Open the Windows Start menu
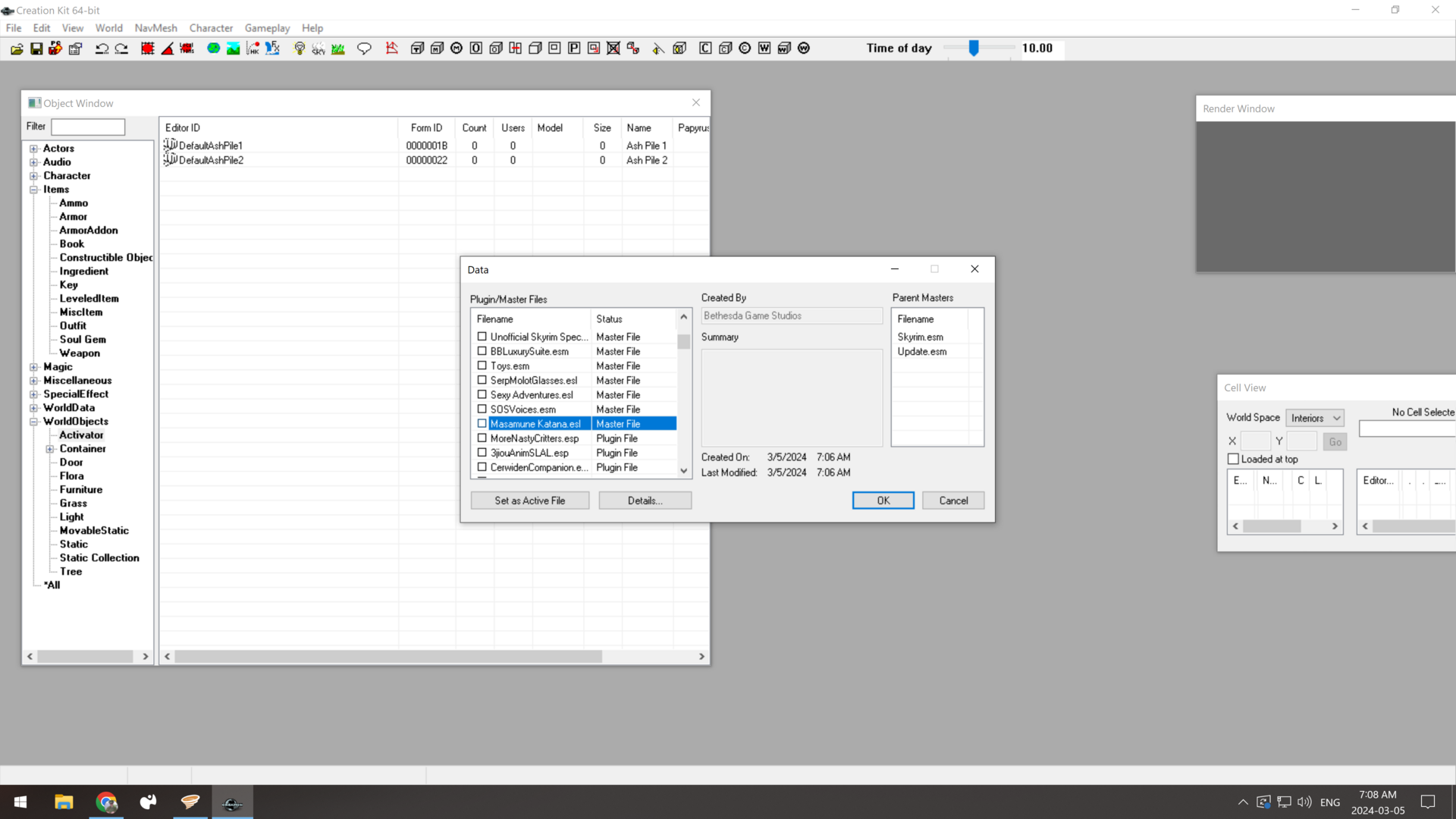 pyautogui.click(x=20, y=802)
